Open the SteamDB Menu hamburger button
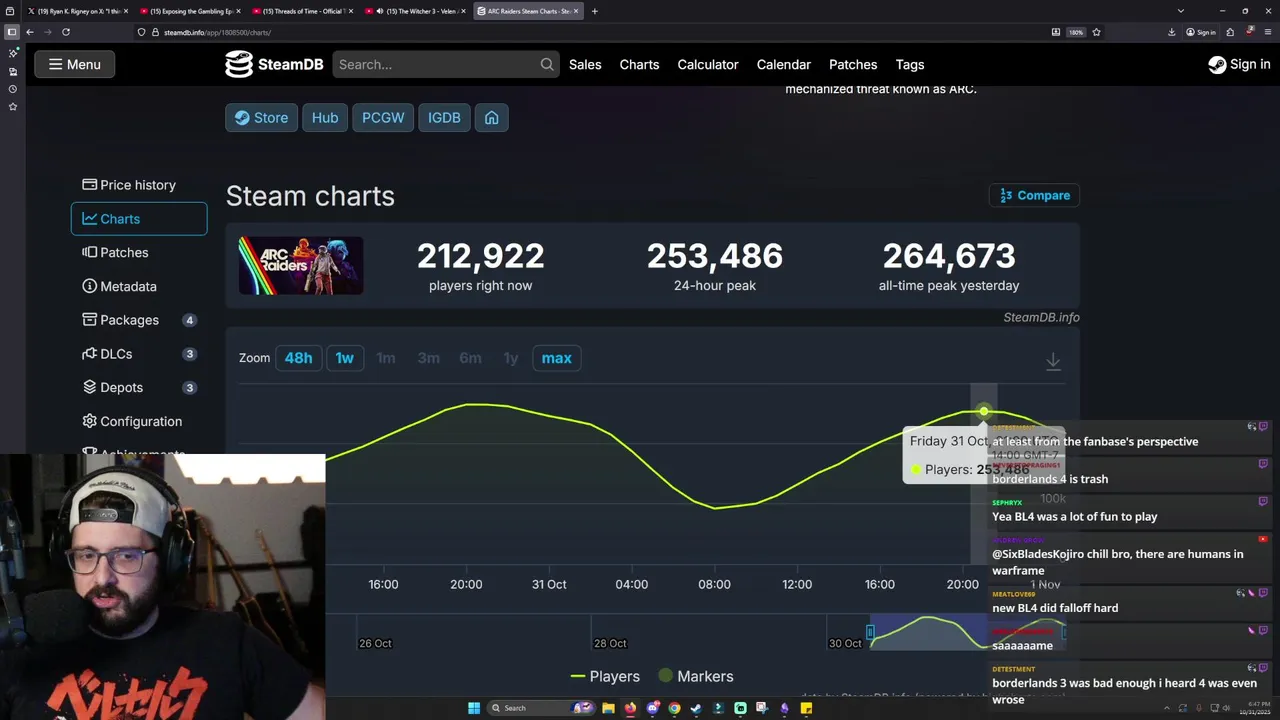The height and width of the screenshot is (720, 1280). point(75,64)
